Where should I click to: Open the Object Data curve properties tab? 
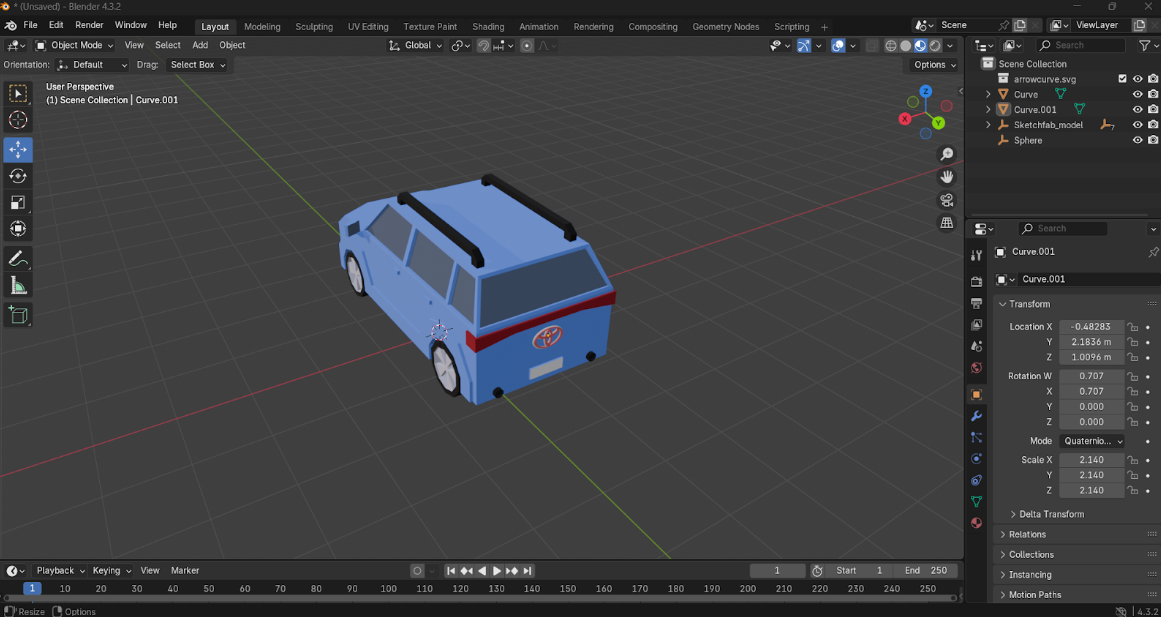[x=977, y=501]
